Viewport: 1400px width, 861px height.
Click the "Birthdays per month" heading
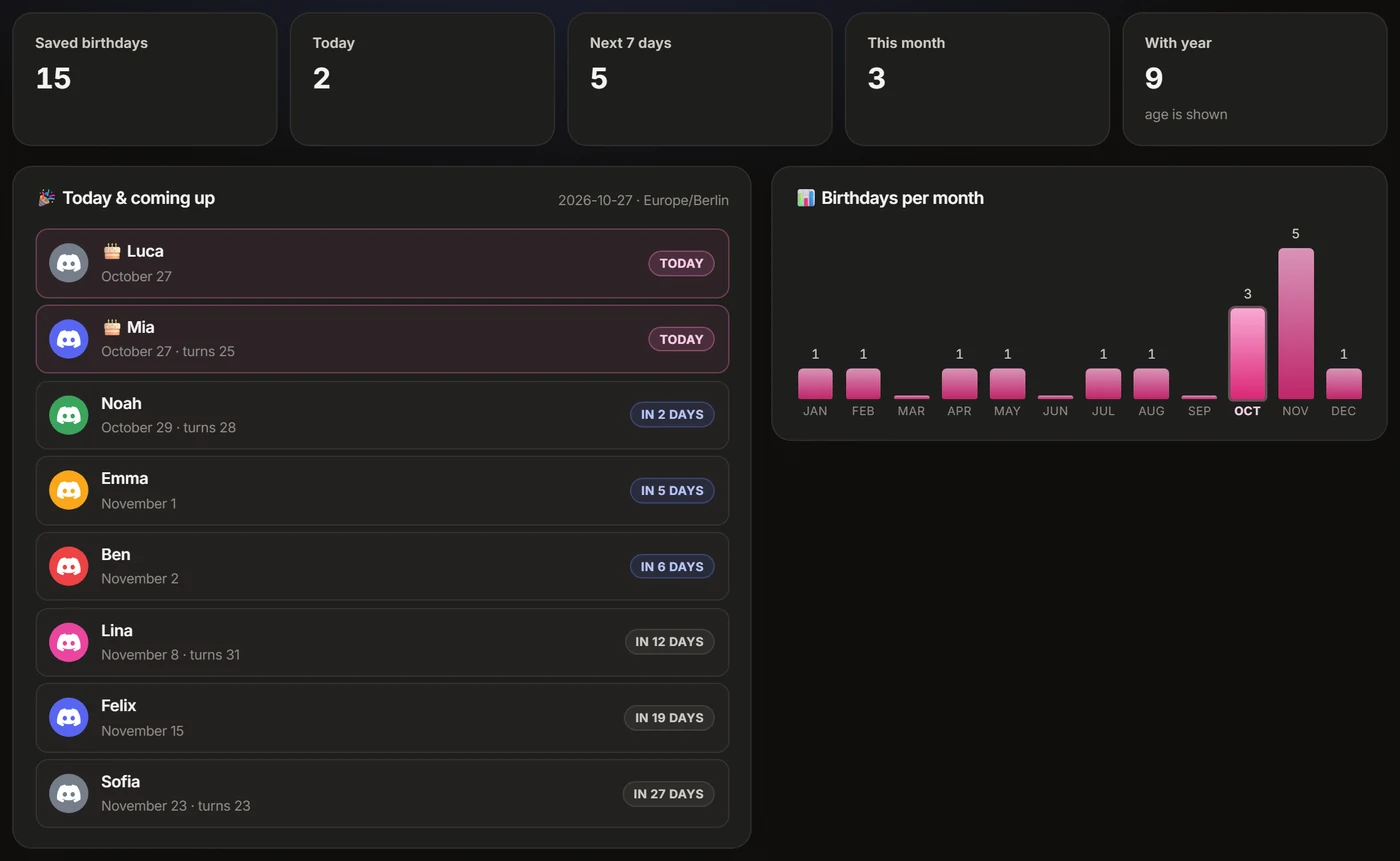902,198
